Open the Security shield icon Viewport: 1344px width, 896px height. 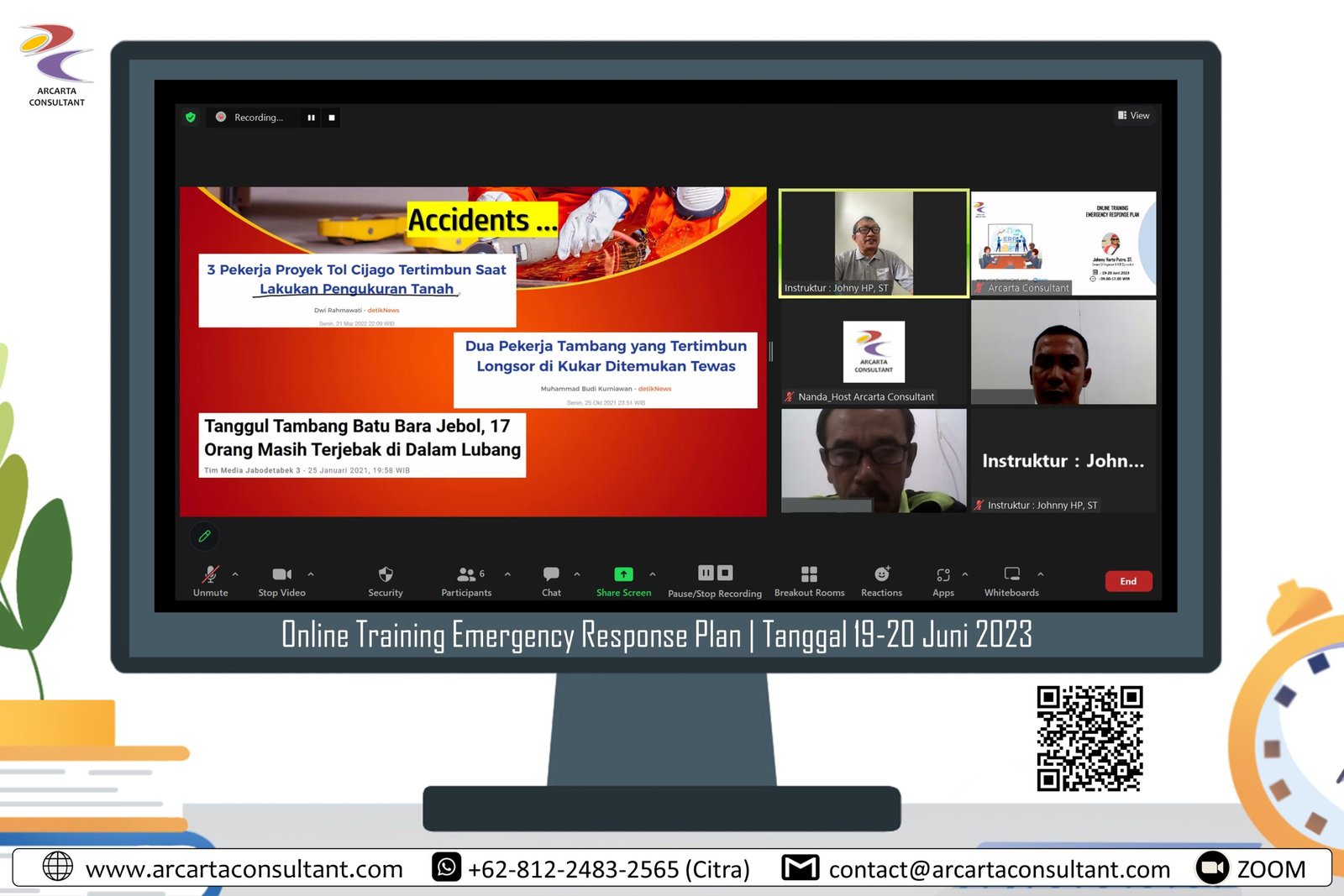point(386,574)
